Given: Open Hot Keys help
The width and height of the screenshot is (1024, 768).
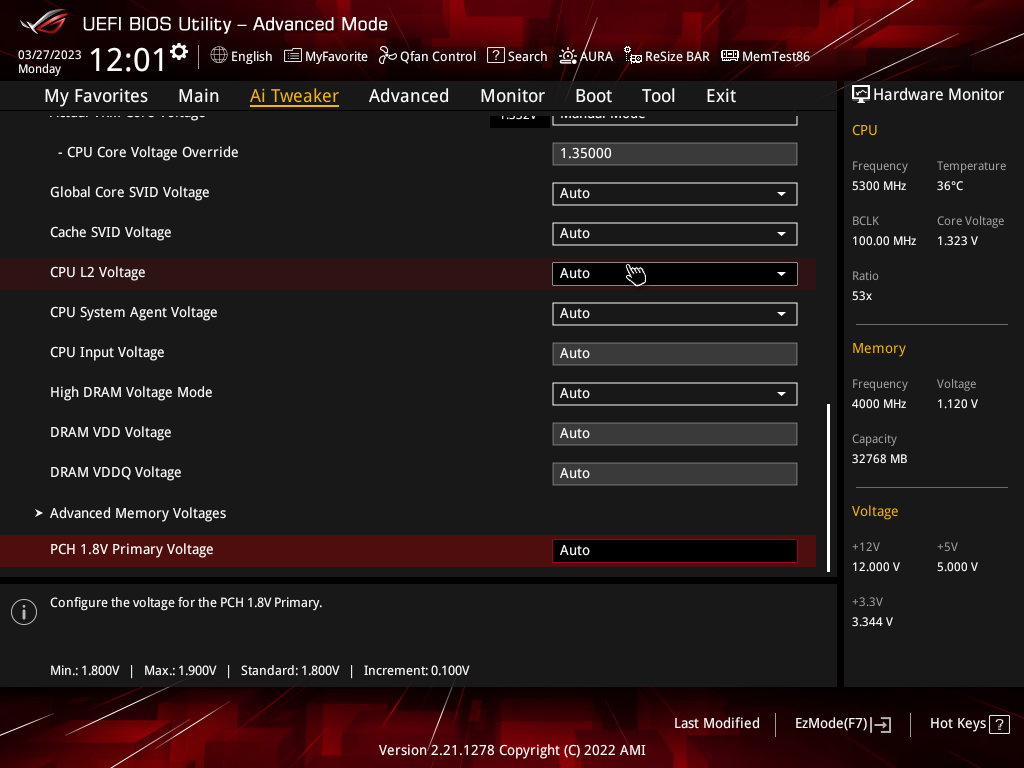Looking at the screenshot, I should (x=970, y=724).
